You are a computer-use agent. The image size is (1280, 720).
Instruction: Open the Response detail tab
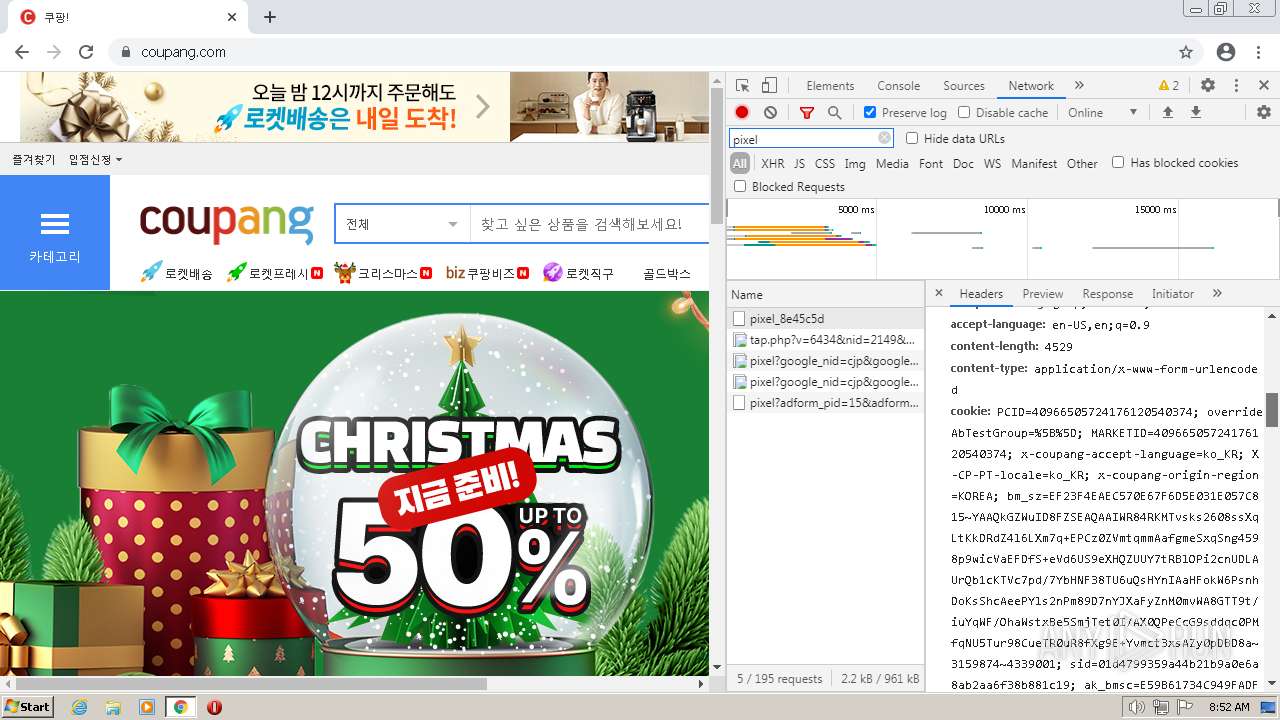coord(1107,294)
